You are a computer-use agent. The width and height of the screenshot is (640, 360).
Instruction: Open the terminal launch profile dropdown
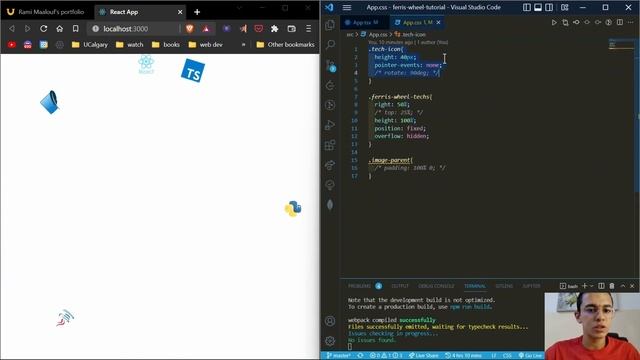[591, 286]
